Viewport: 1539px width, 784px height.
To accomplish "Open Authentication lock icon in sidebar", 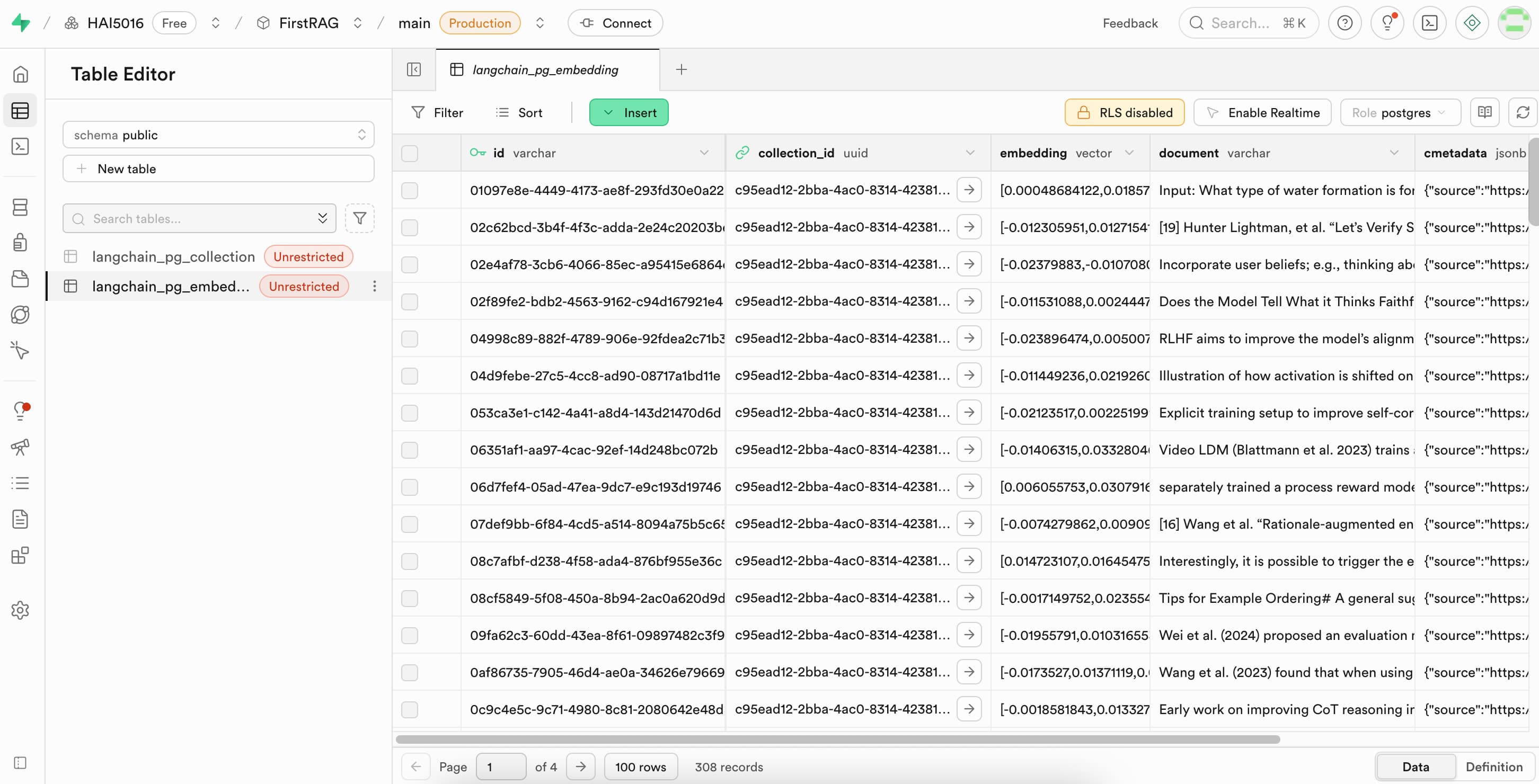I will [20, 243].
